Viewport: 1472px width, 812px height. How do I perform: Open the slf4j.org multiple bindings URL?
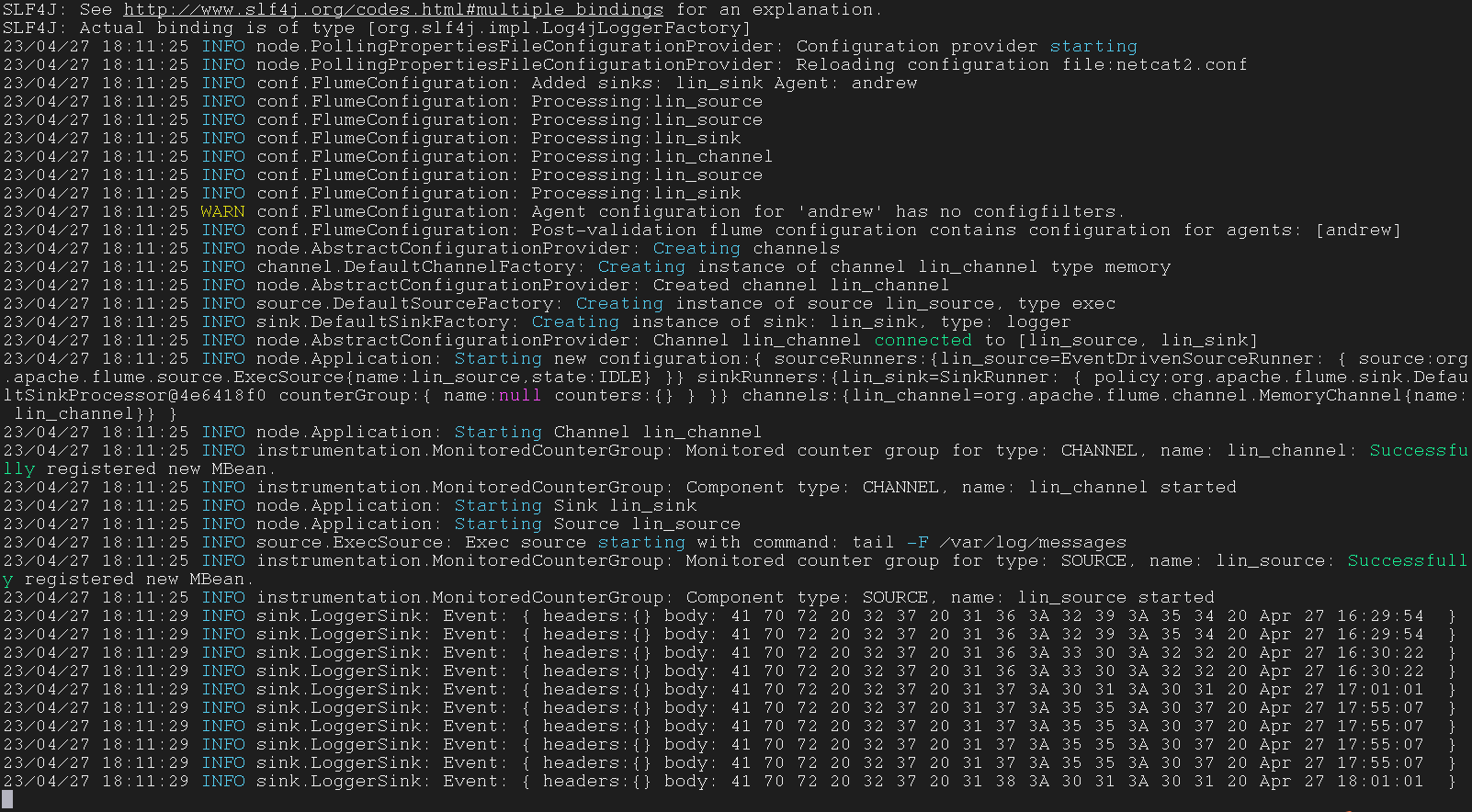click(392, 10)
